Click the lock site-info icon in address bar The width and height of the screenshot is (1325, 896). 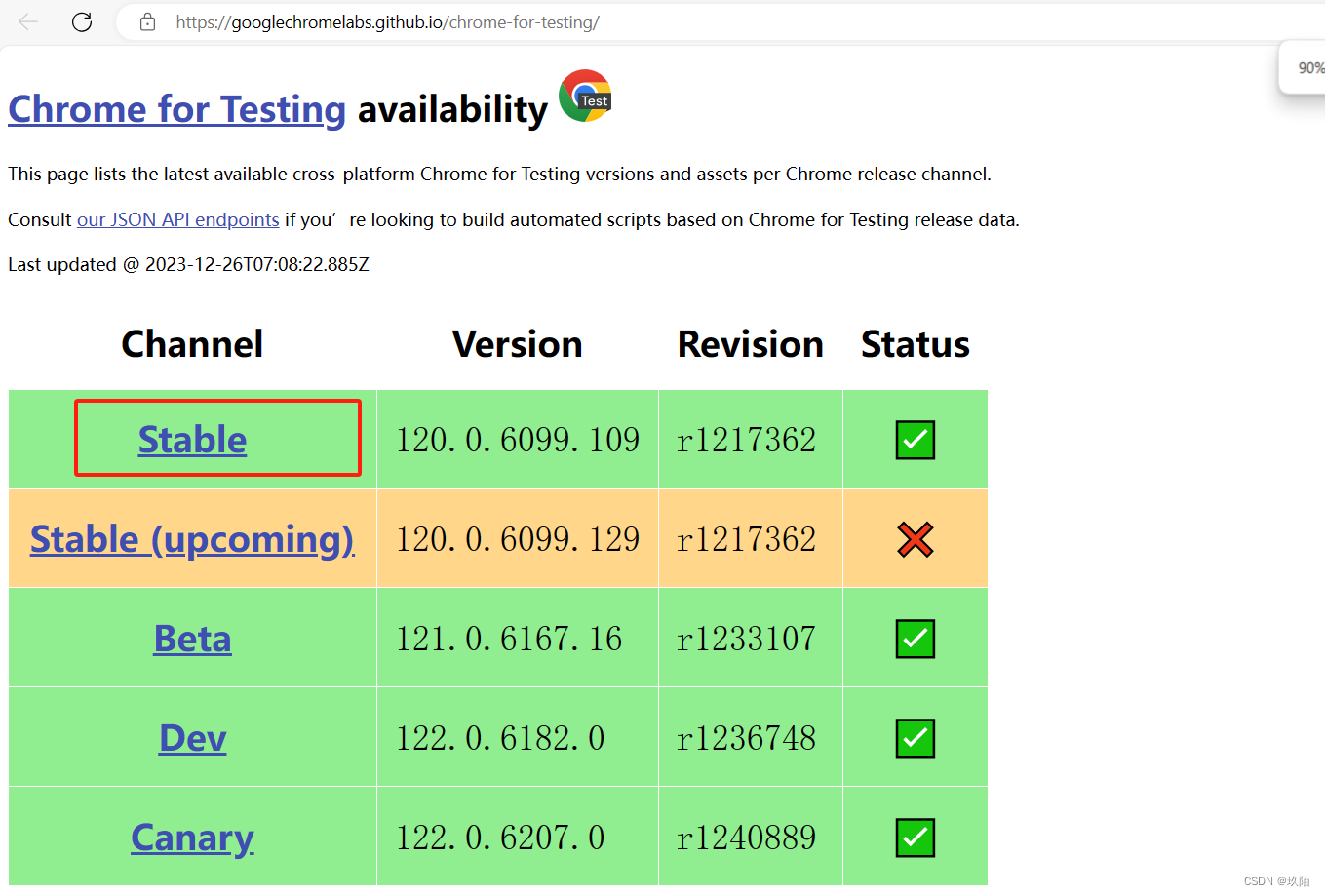click(148, 21)
